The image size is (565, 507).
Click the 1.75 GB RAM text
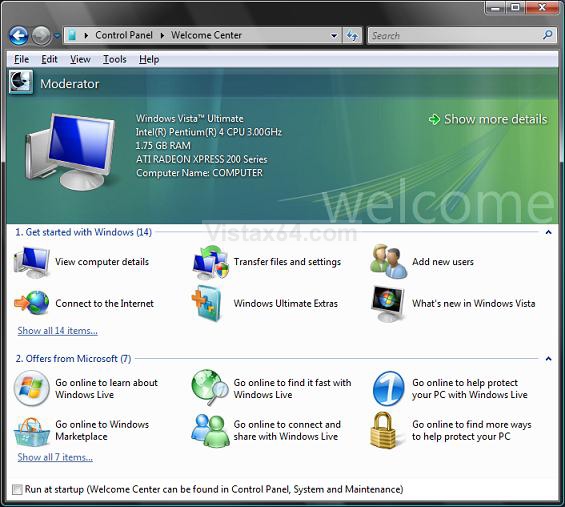click(163, 146)
